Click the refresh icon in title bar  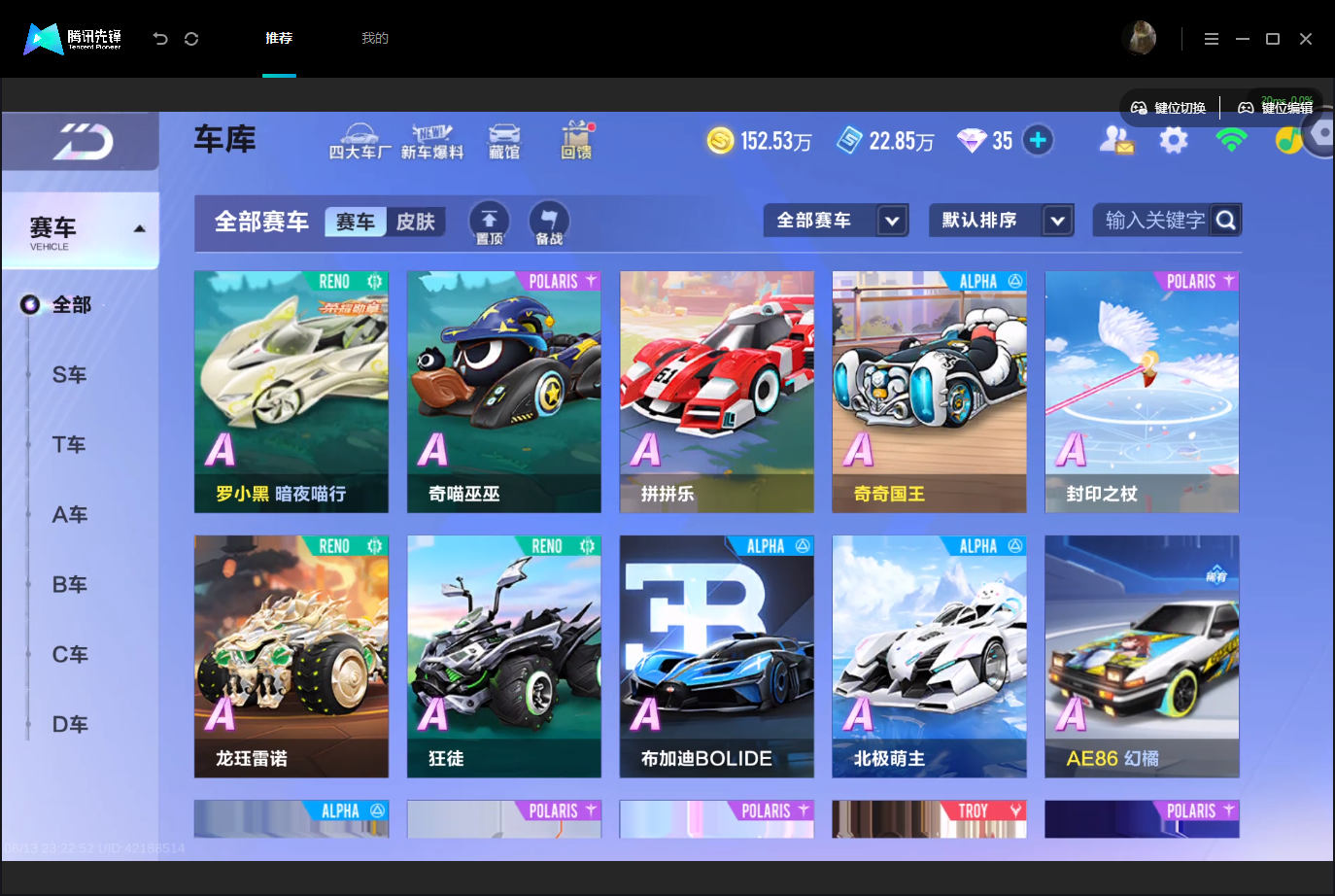click(x=191, y=39)
